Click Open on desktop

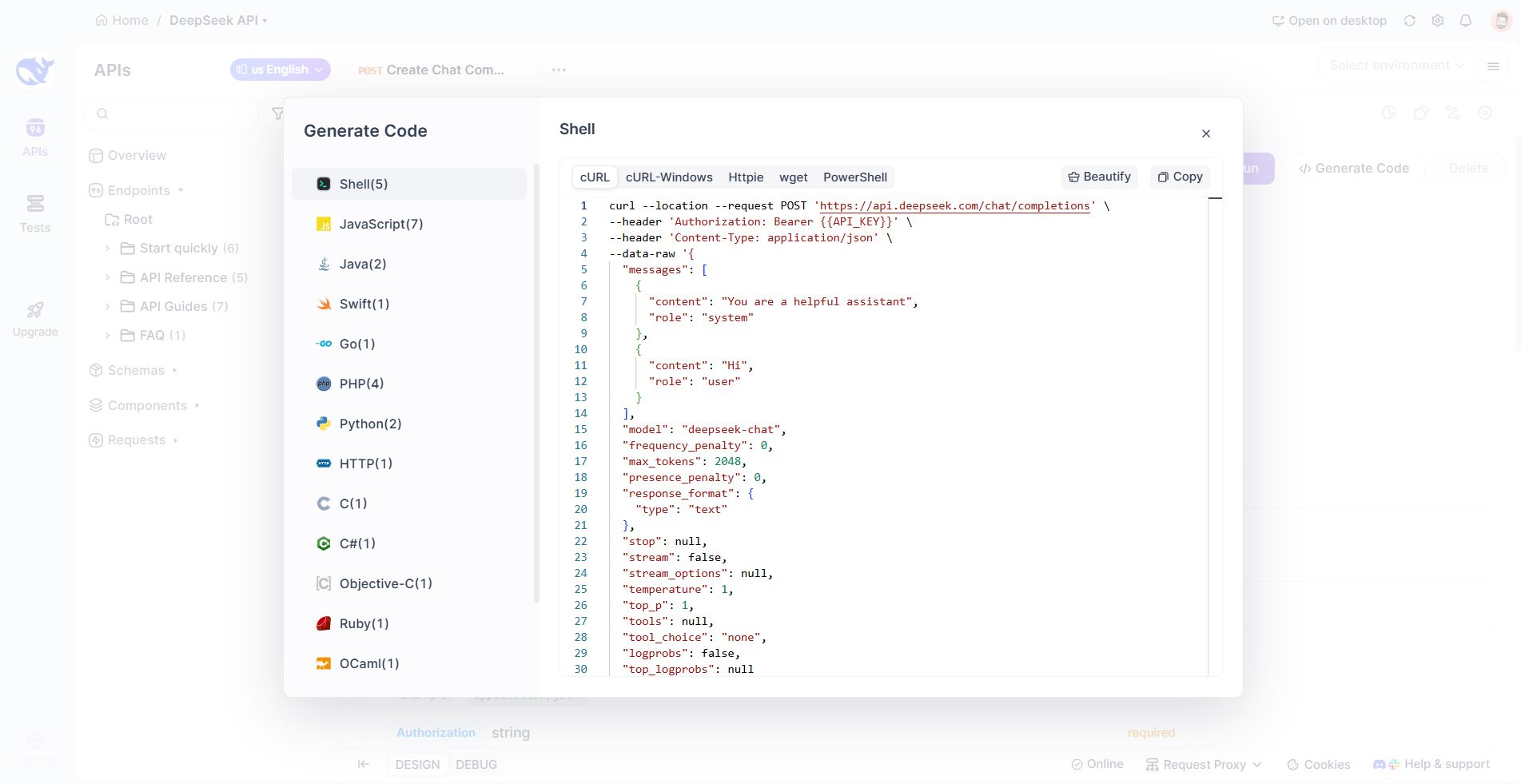(x=1329, y=21)
